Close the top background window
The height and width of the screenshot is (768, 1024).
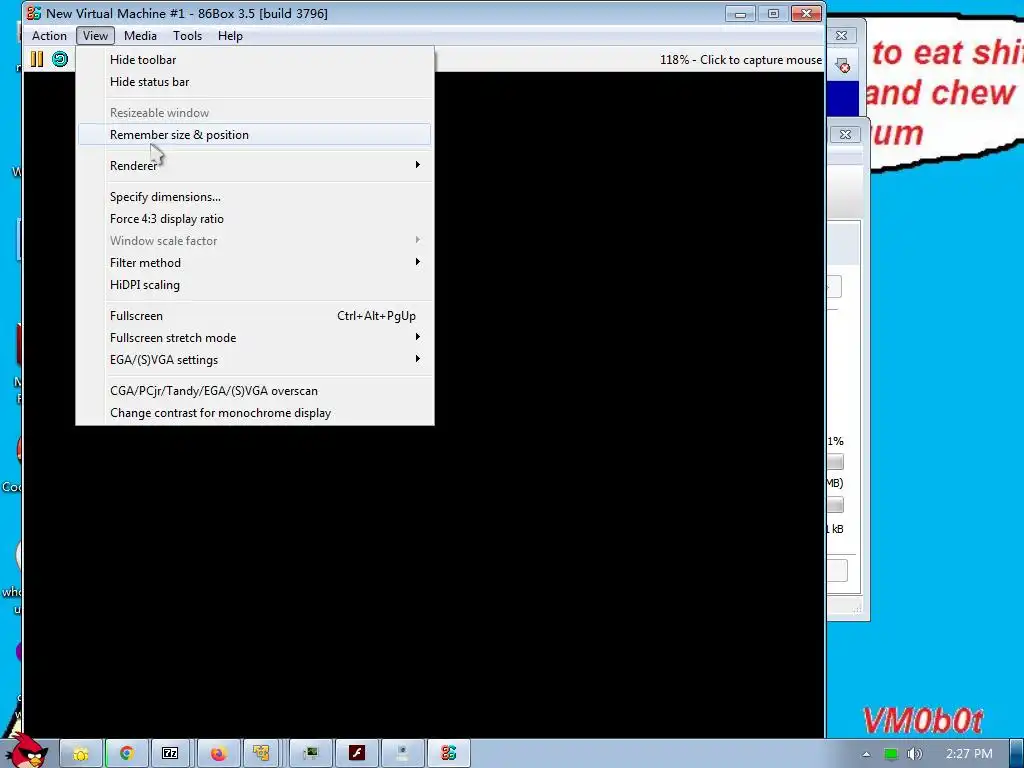[842, 35]
